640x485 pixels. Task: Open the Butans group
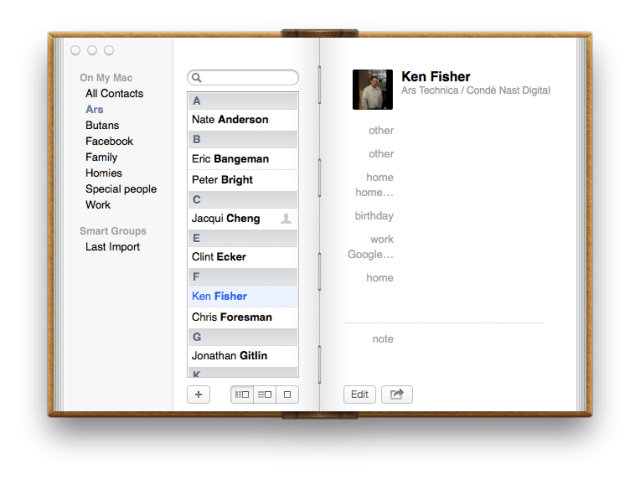[102, 125]
